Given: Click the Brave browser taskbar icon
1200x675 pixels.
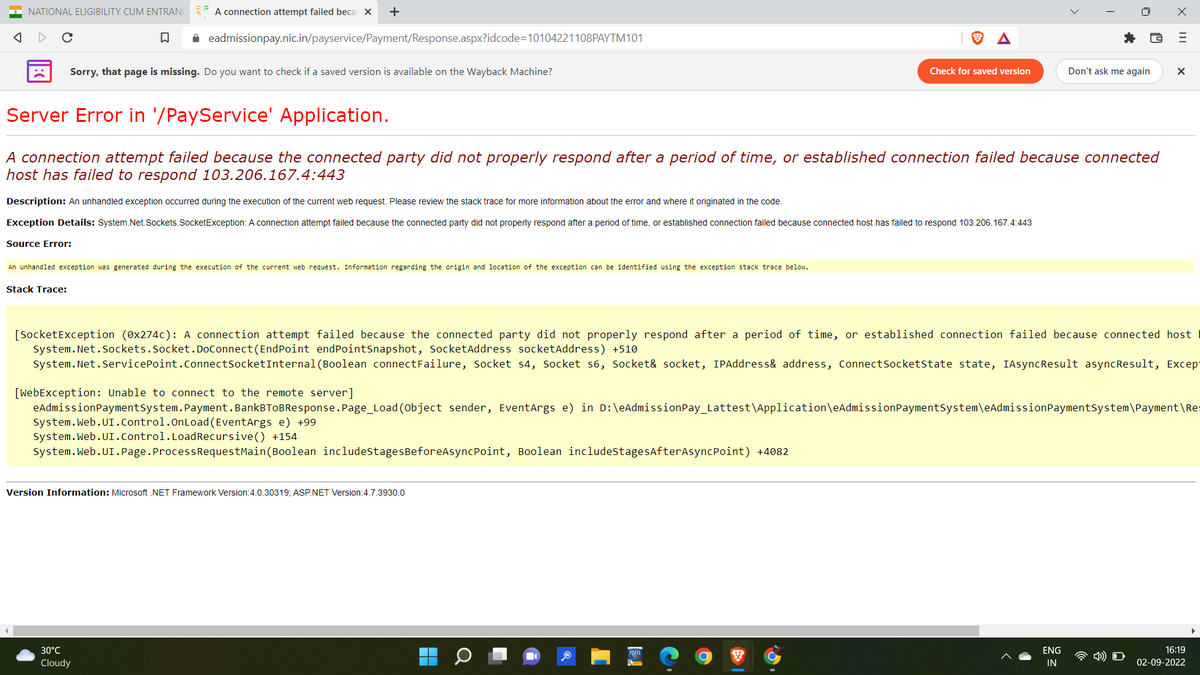Looking at the screenshot, I should [738, 656].
